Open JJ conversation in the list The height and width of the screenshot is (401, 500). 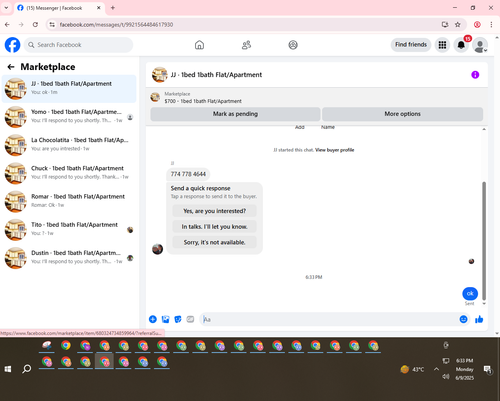(x=69, y=89)
